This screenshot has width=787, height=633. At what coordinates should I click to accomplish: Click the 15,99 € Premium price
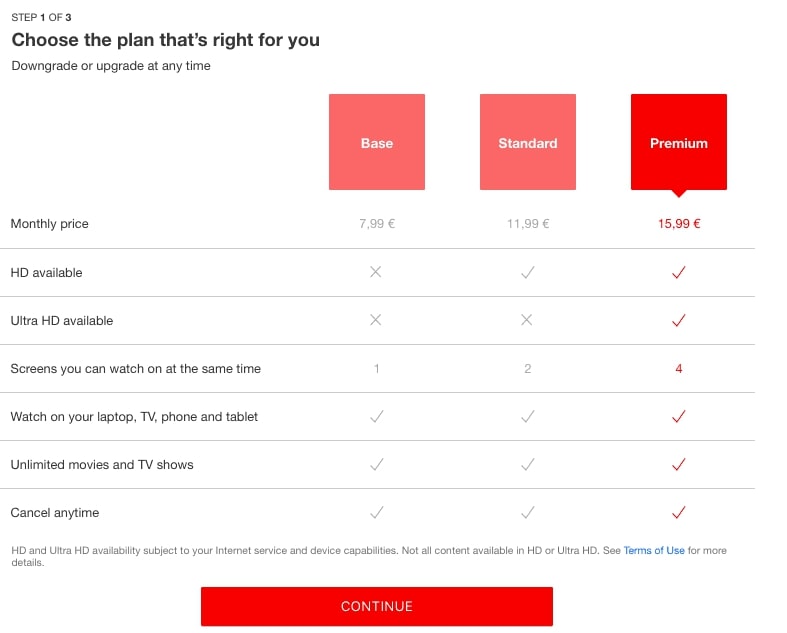point(679,224)
